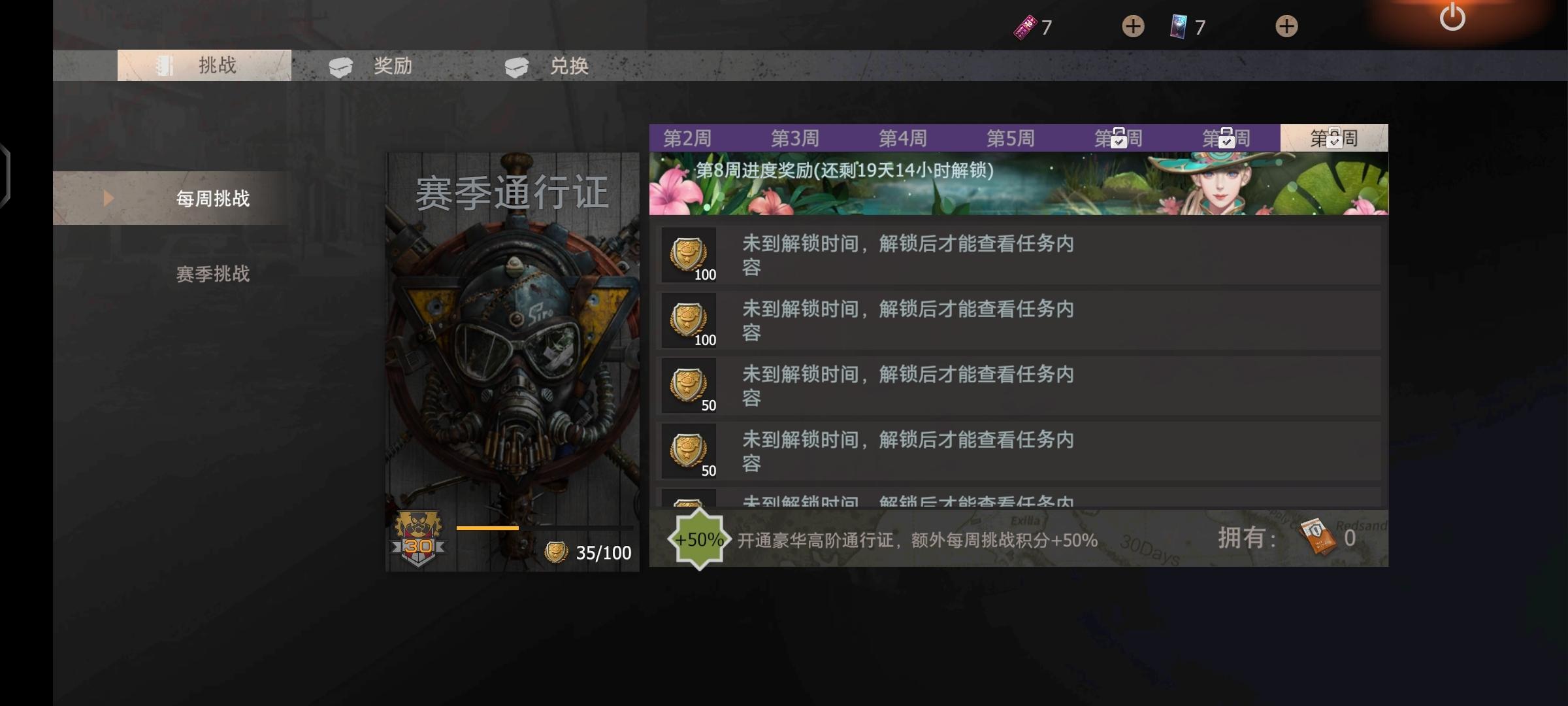Tap the level 30 season badge
The height and width of the screenshot is (706, 1568).
point(418,539)
